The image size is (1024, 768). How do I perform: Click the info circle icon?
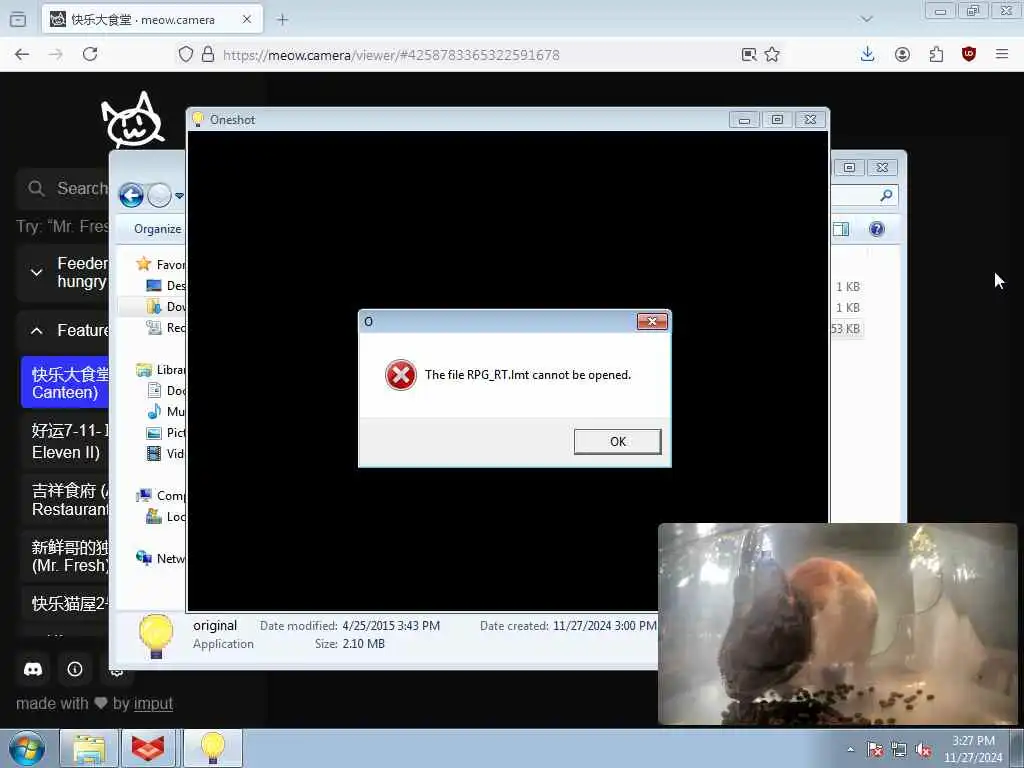point(74,669)
